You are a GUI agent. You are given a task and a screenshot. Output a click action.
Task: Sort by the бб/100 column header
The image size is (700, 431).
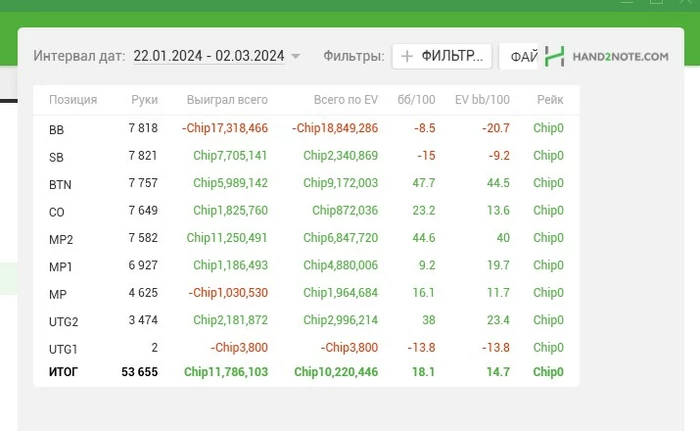click(x=416, y=100)
